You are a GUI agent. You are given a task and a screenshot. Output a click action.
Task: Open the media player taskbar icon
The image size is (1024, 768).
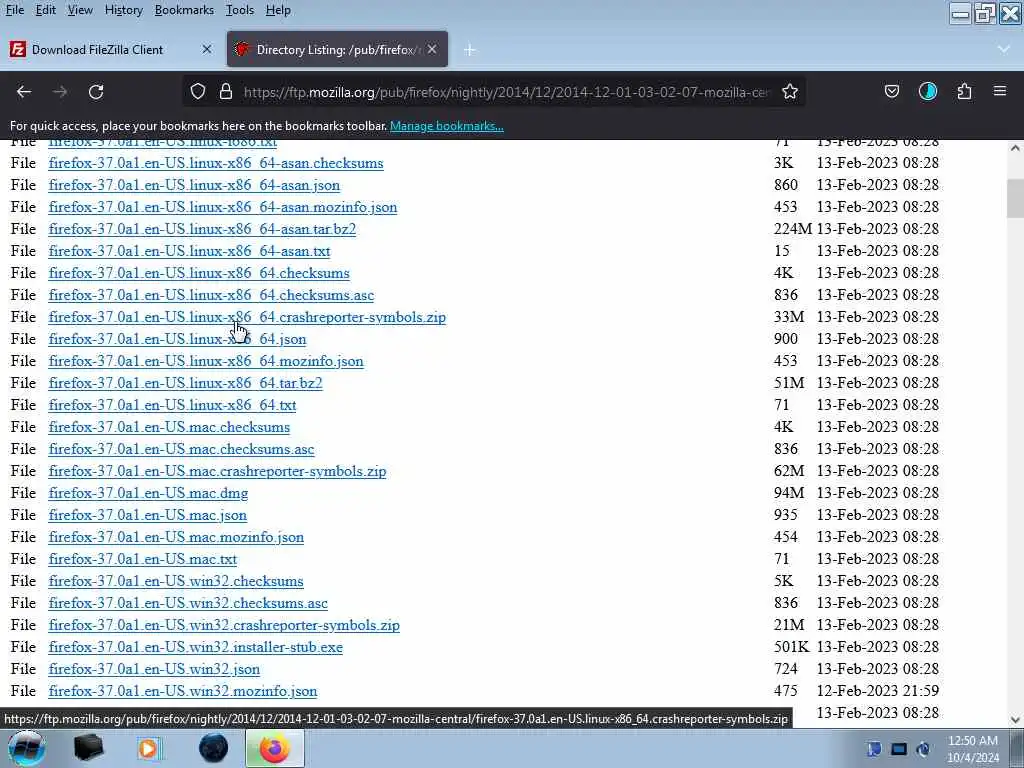point(149,748)
